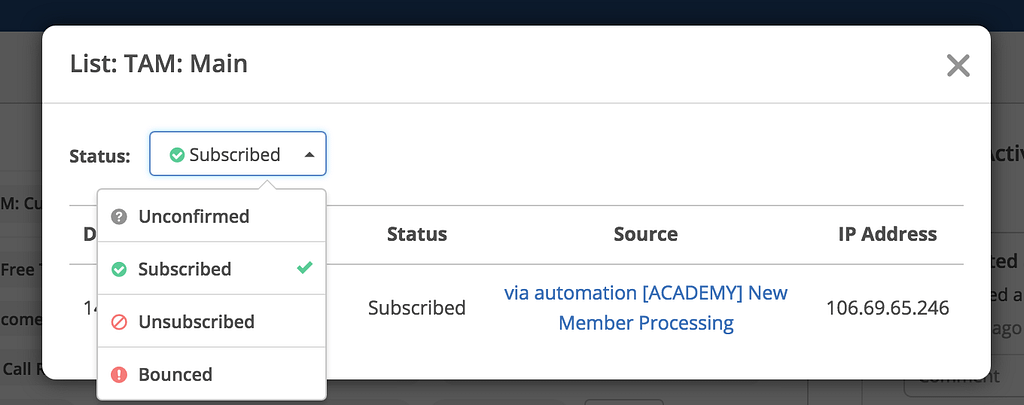
Task: Open the Status dropdown showing Subscribed
Action: tap(238, 154)
